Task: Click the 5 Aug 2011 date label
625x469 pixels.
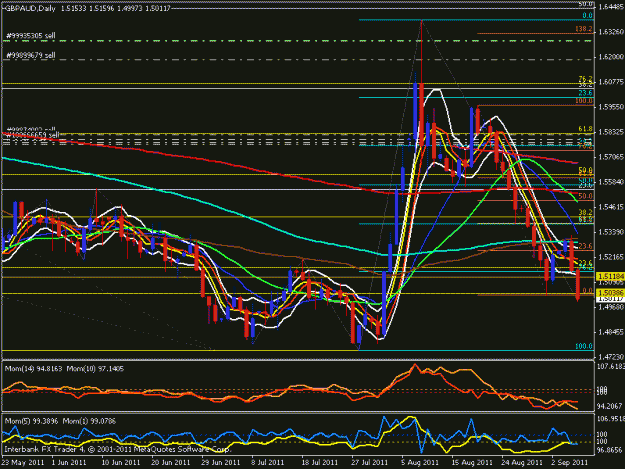Action: [420, 463]
